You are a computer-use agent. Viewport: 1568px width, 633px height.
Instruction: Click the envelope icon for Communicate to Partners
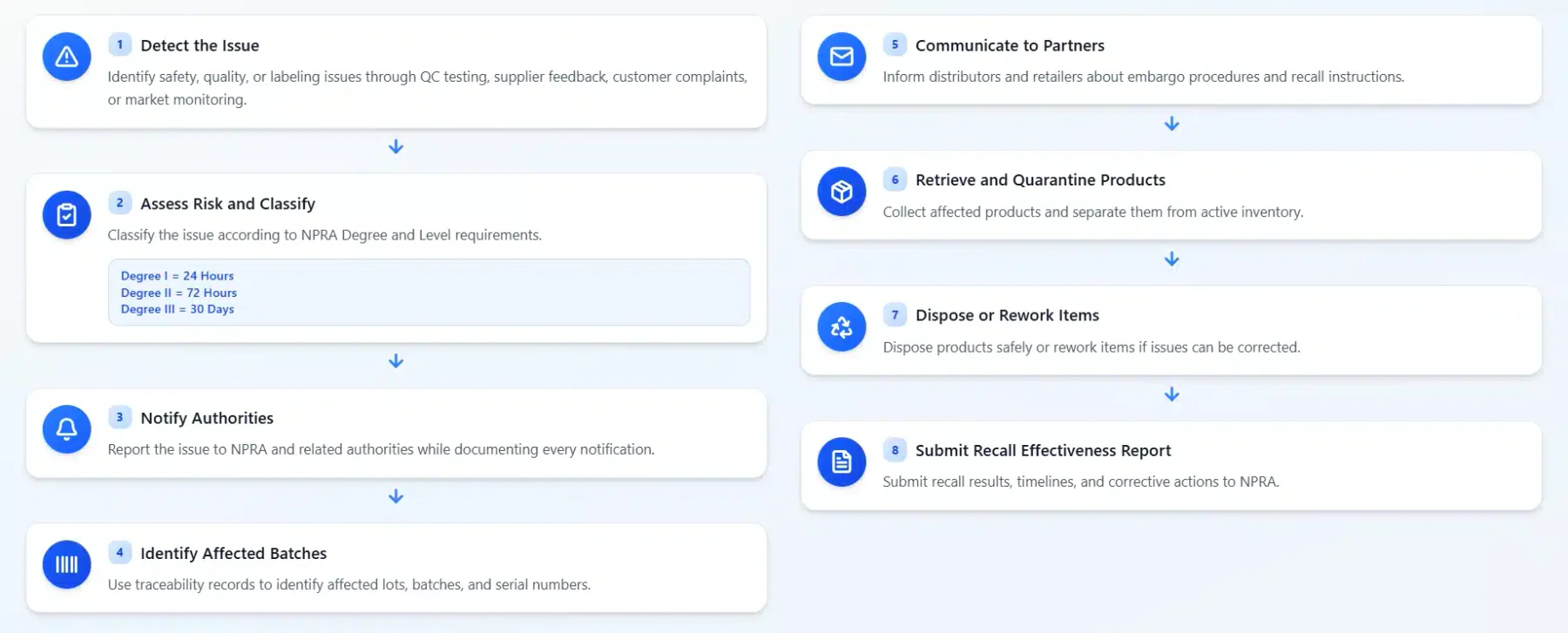(841, 57)
